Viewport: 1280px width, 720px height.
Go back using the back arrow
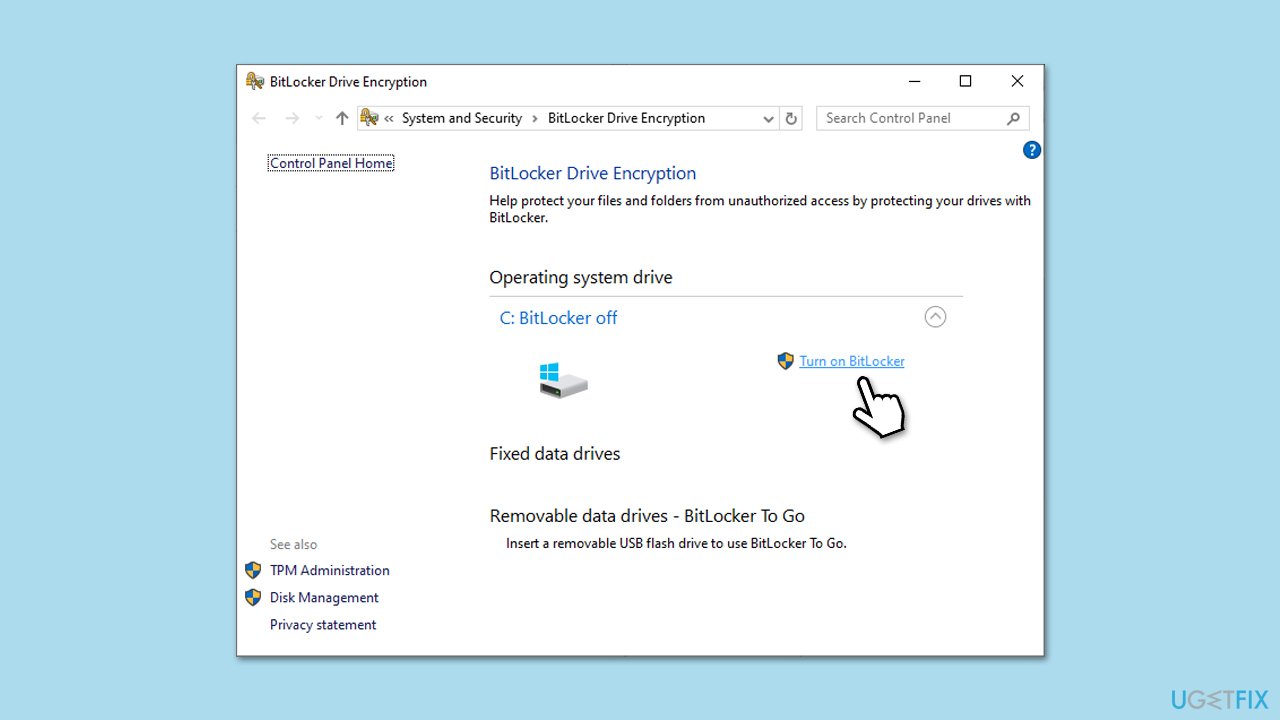click(259, 118)
